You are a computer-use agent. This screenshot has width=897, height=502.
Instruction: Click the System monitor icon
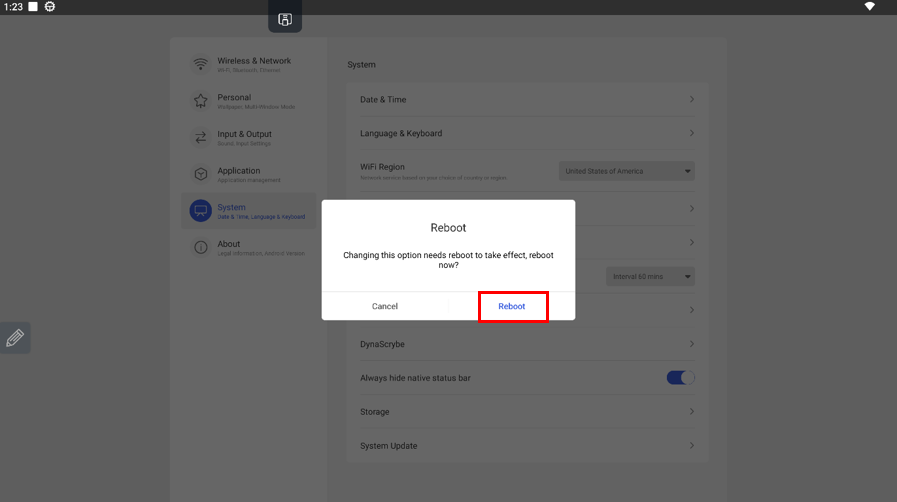click(200, 211)
